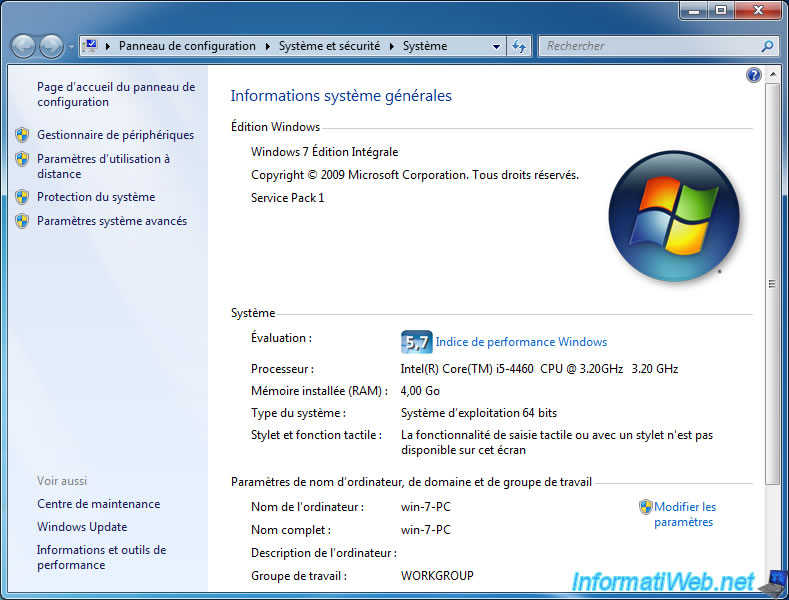This screenshot has height=600, width=789.
Task: Click the Windows logo orb image
Action: click(x=674, y=216)
